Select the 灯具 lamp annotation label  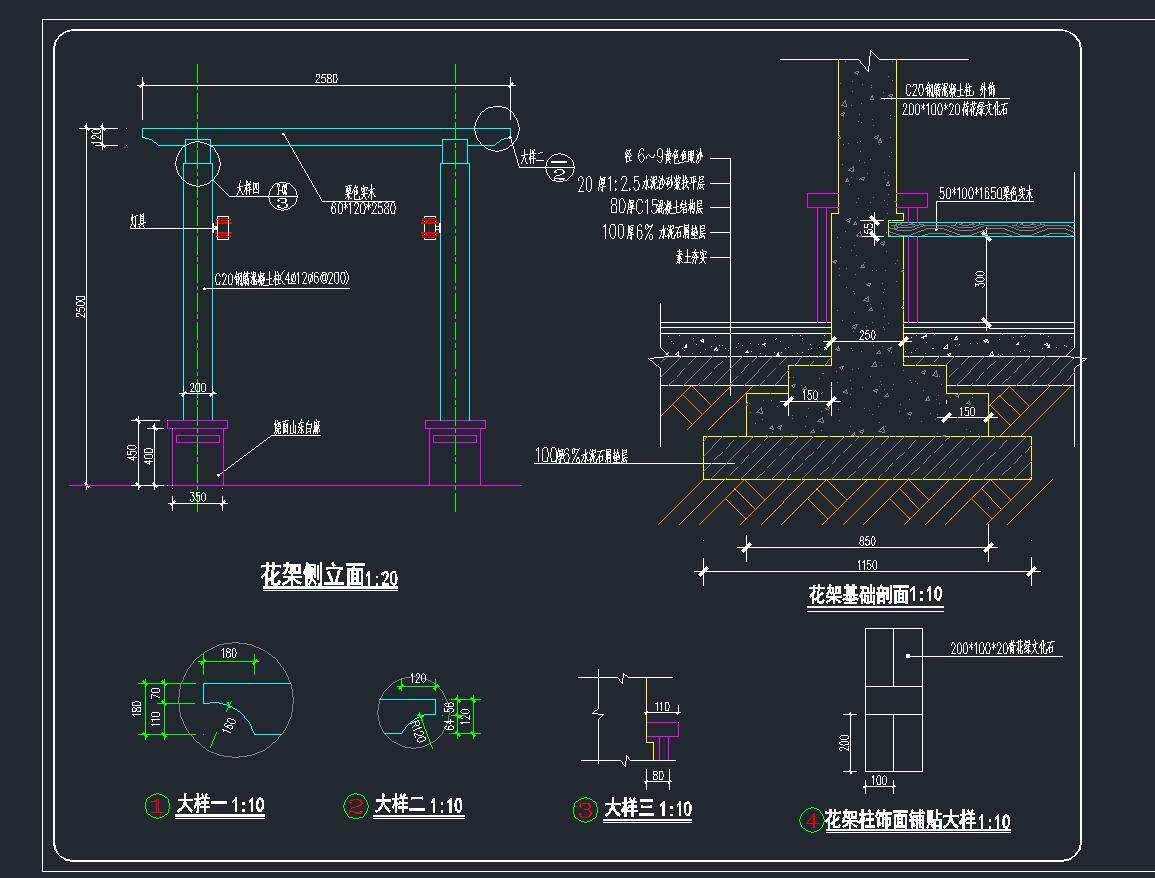139,217
